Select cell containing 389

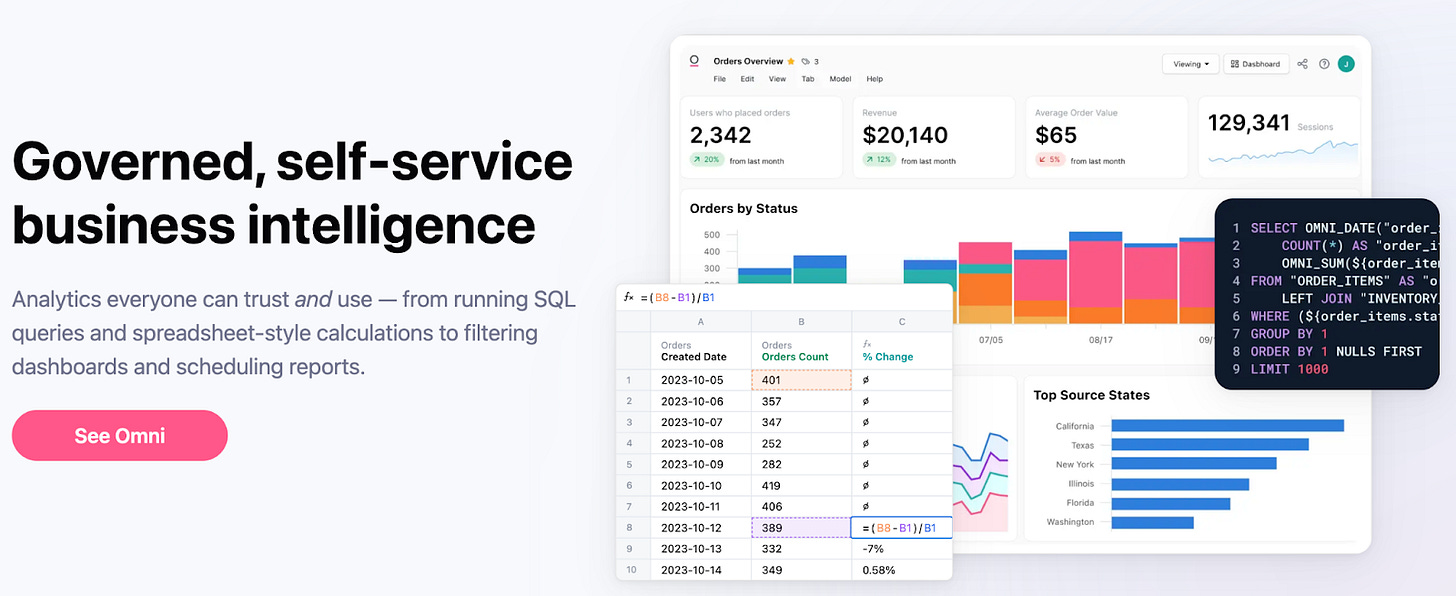coord(801,528)
